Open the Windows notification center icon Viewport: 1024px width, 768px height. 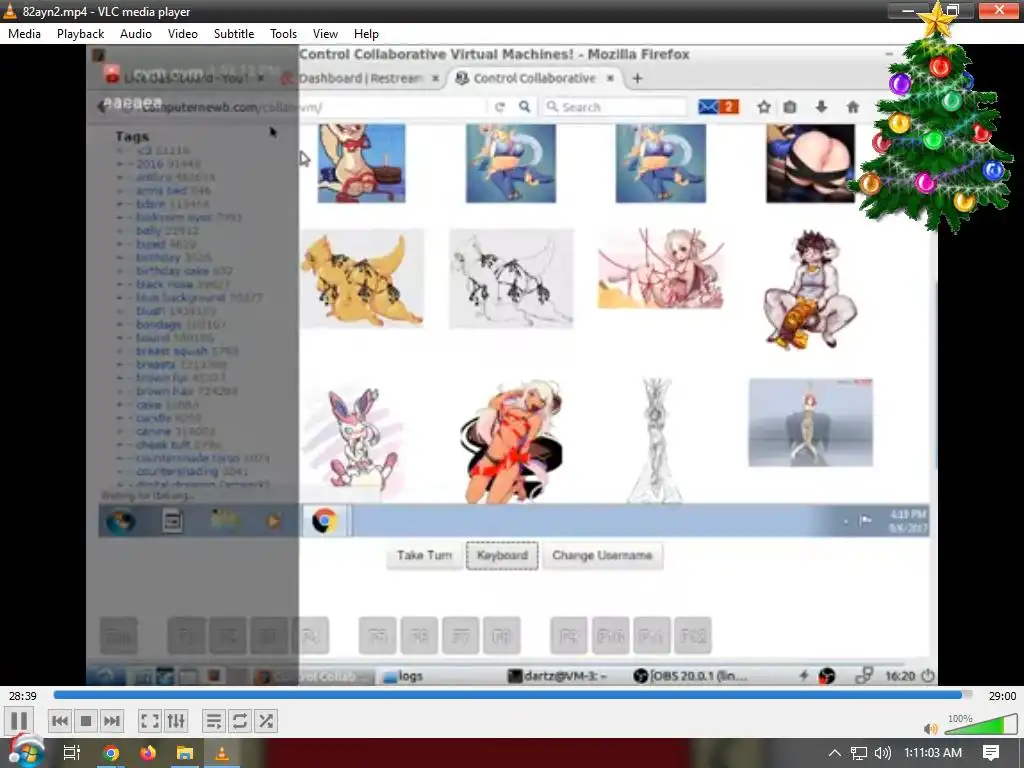click(991, 753)
